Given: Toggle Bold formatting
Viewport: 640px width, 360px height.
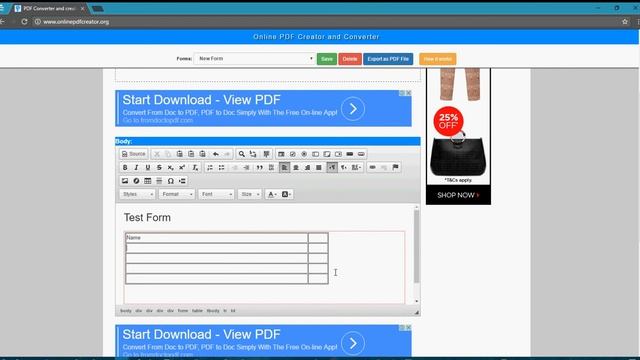Looking at the screenshot, I should click(x=125, y=167).
